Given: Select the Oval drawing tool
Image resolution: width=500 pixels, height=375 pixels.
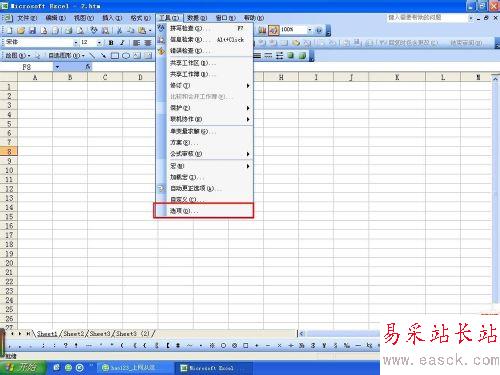Looking at the screenshot, I should [x=126, y=56].
